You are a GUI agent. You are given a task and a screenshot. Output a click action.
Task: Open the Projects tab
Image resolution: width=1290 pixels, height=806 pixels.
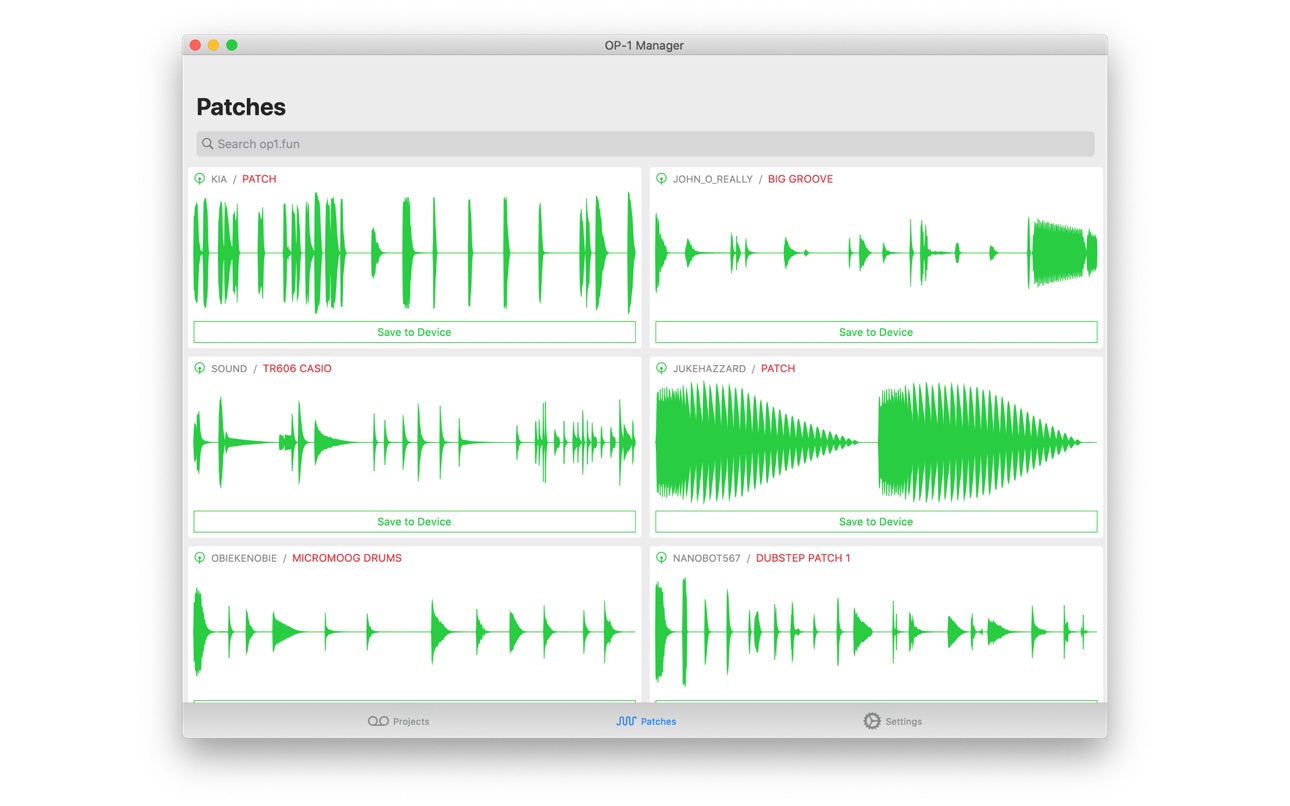(398, 721)
